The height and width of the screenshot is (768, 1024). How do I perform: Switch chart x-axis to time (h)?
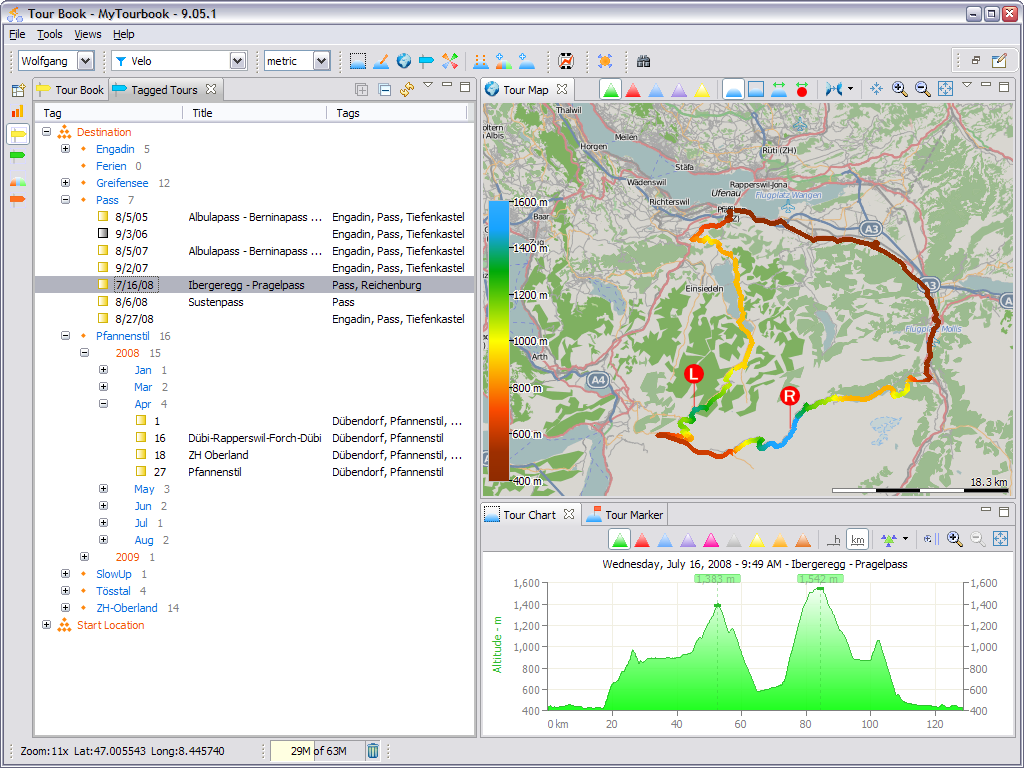[x=834, y=539]
